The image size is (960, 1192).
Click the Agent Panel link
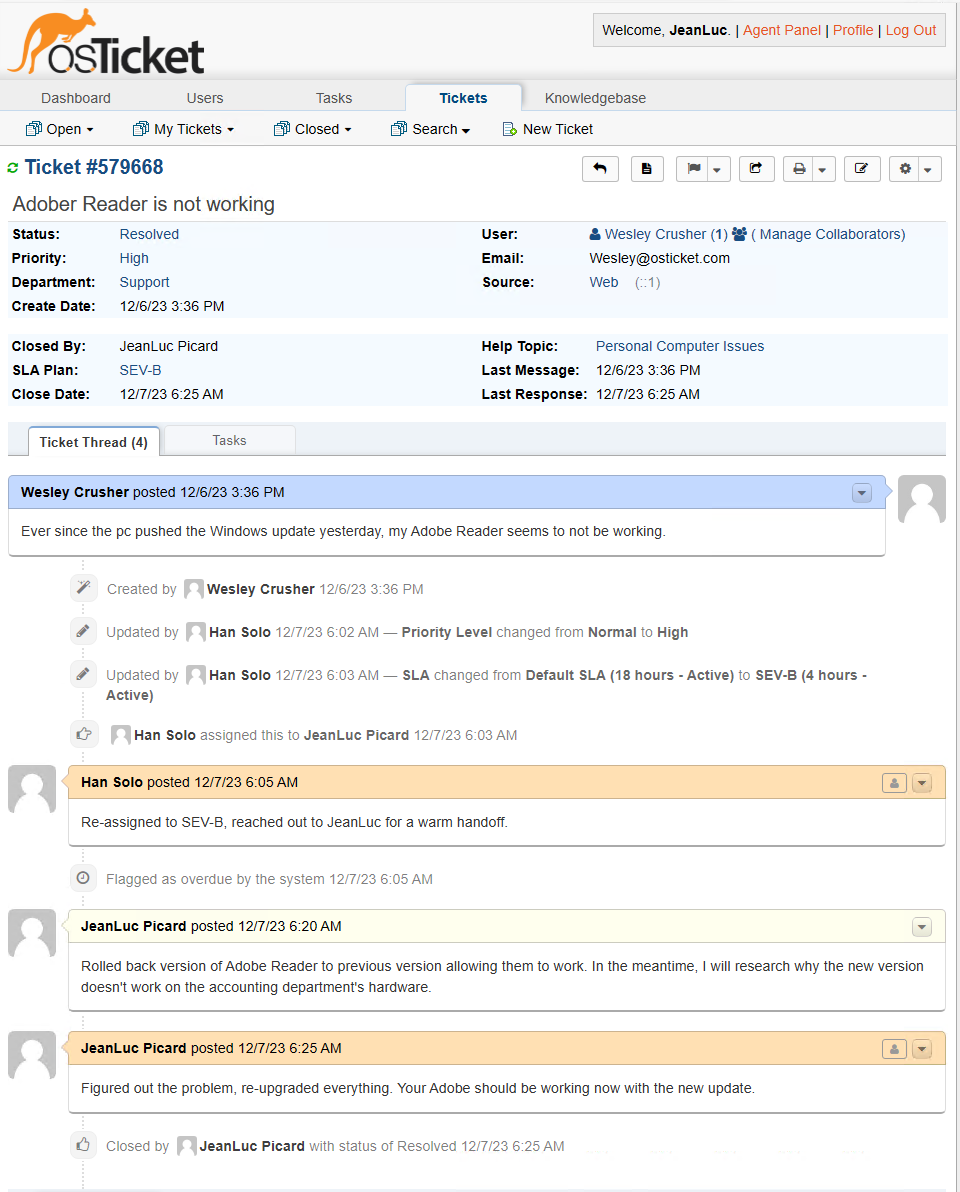(782, 30)
